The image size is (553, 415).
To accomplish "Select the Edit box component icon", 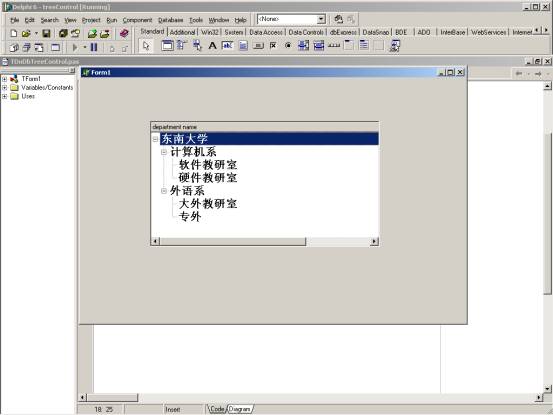I will click(x=227, y=45).
